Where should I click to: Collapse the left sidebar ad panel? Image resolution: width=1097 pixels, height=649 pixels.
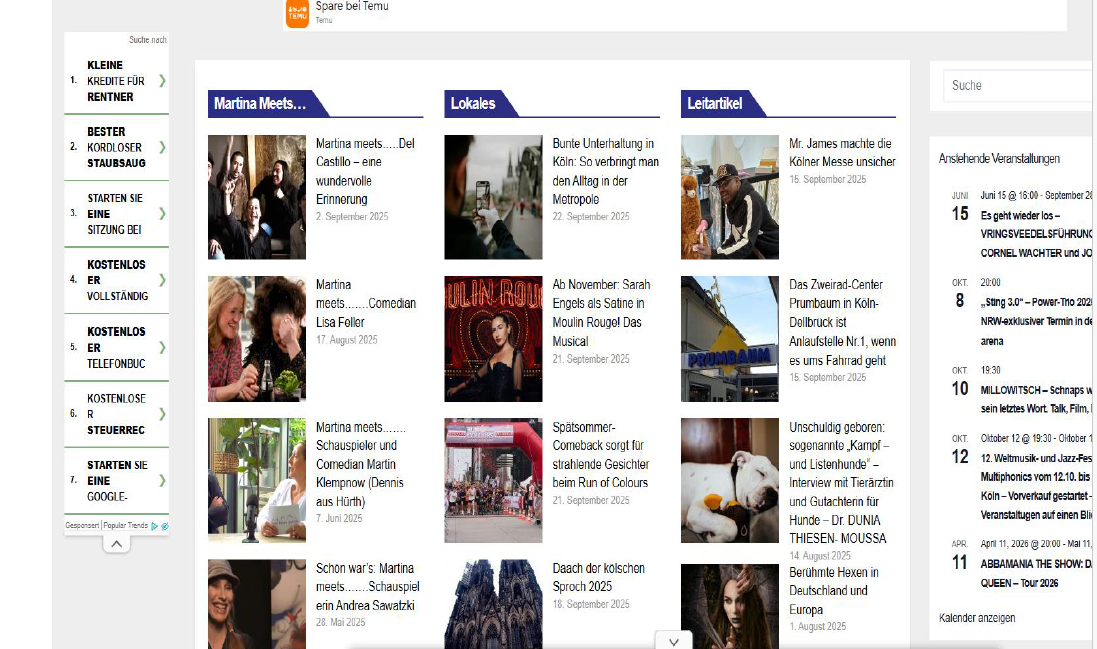pos(116,544)
